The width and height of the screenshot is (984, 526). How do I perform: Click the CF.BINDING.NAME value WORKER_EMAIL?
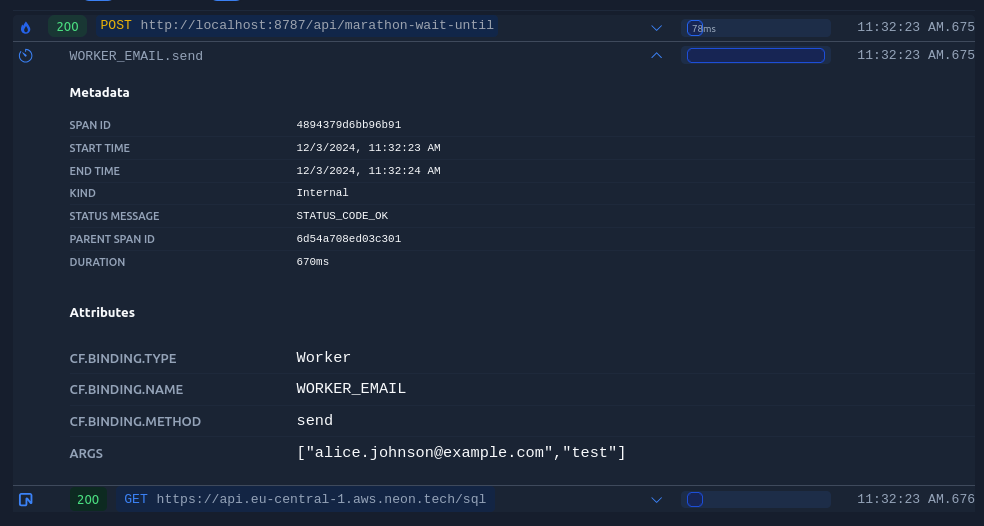click(x=351, y=389)
